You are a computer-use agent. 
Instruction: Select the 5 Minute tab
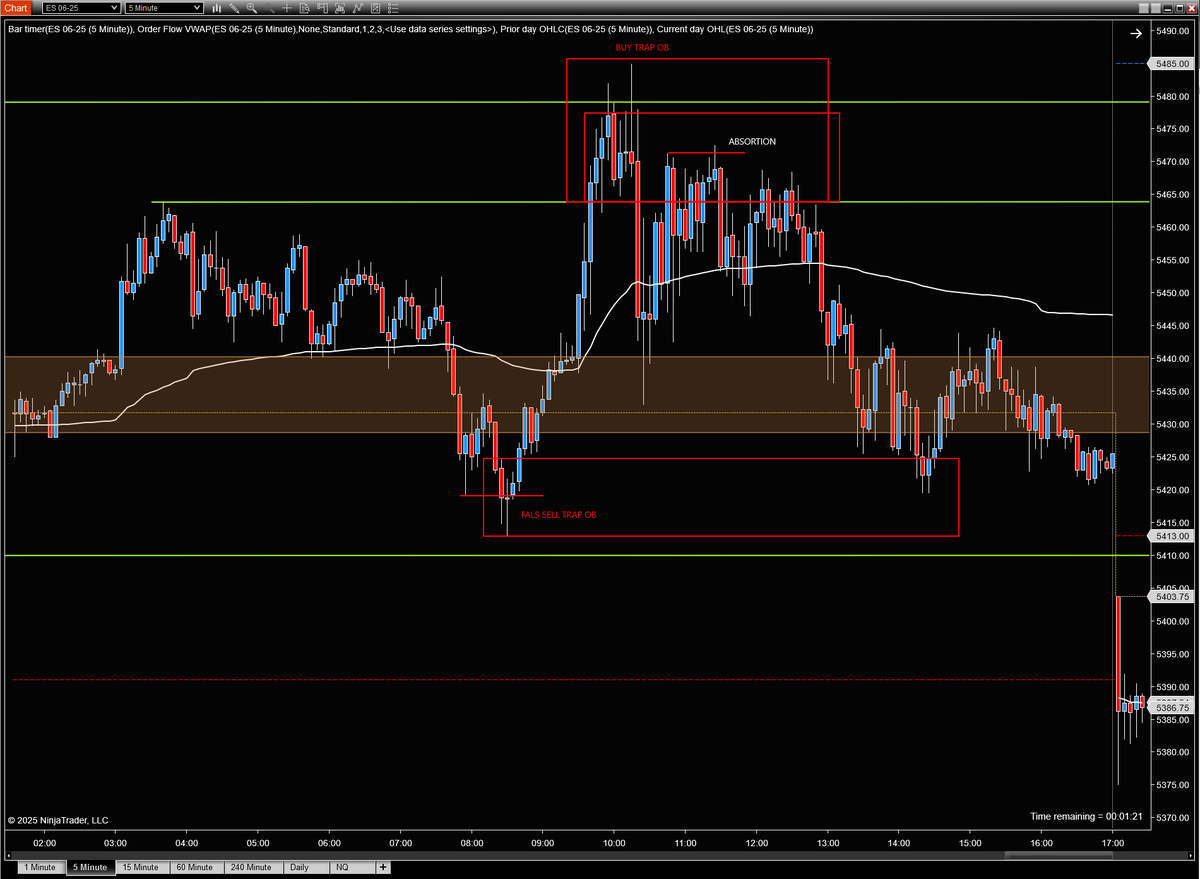90,867
